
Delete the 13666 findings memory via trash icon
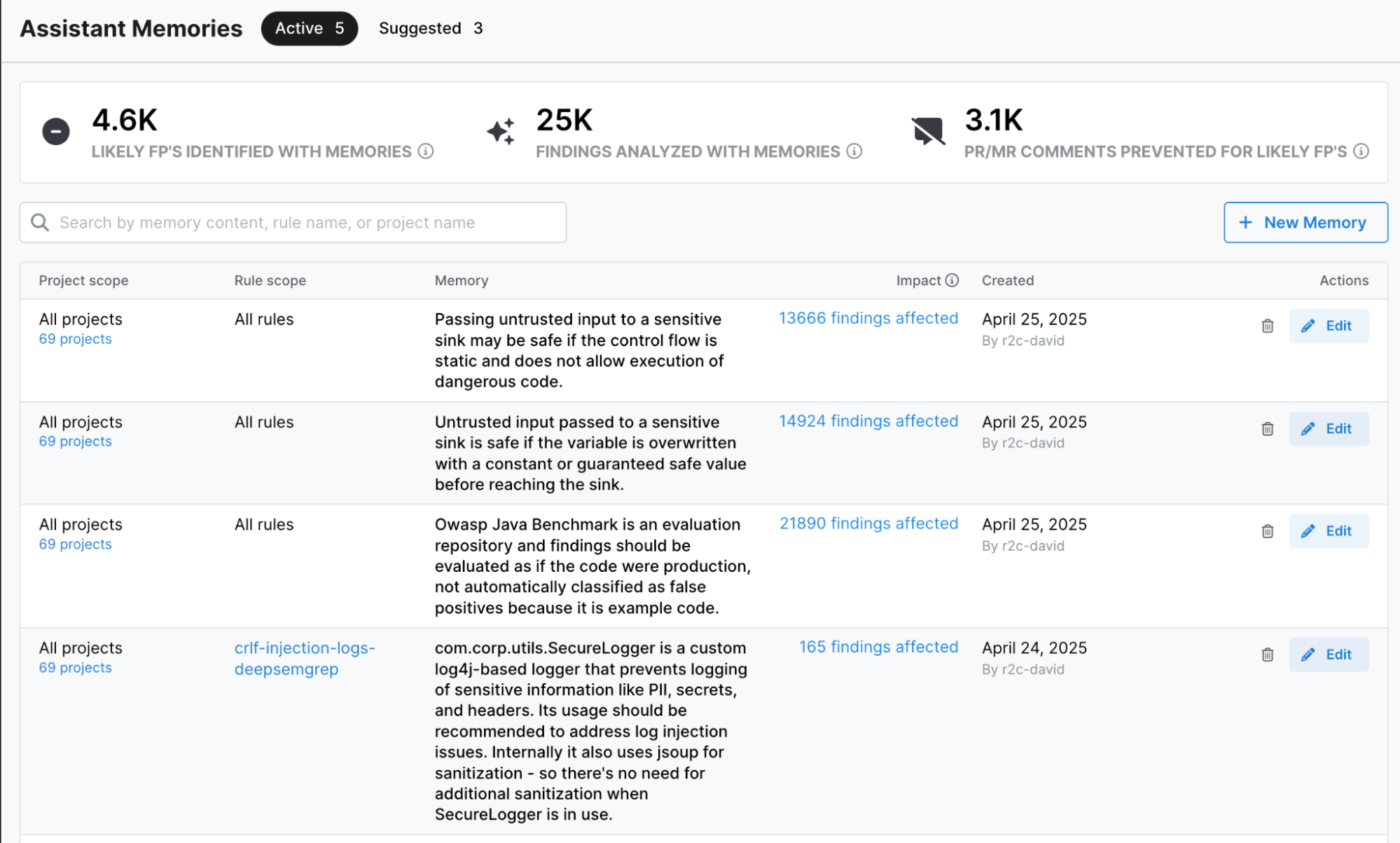tap(1267, 326)
